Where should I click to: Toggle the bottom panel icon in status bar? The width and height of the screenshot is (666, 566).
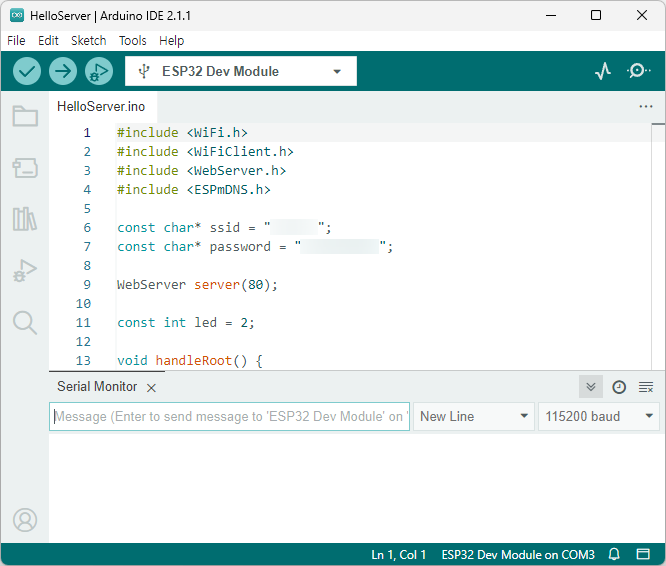click(643, 554)
